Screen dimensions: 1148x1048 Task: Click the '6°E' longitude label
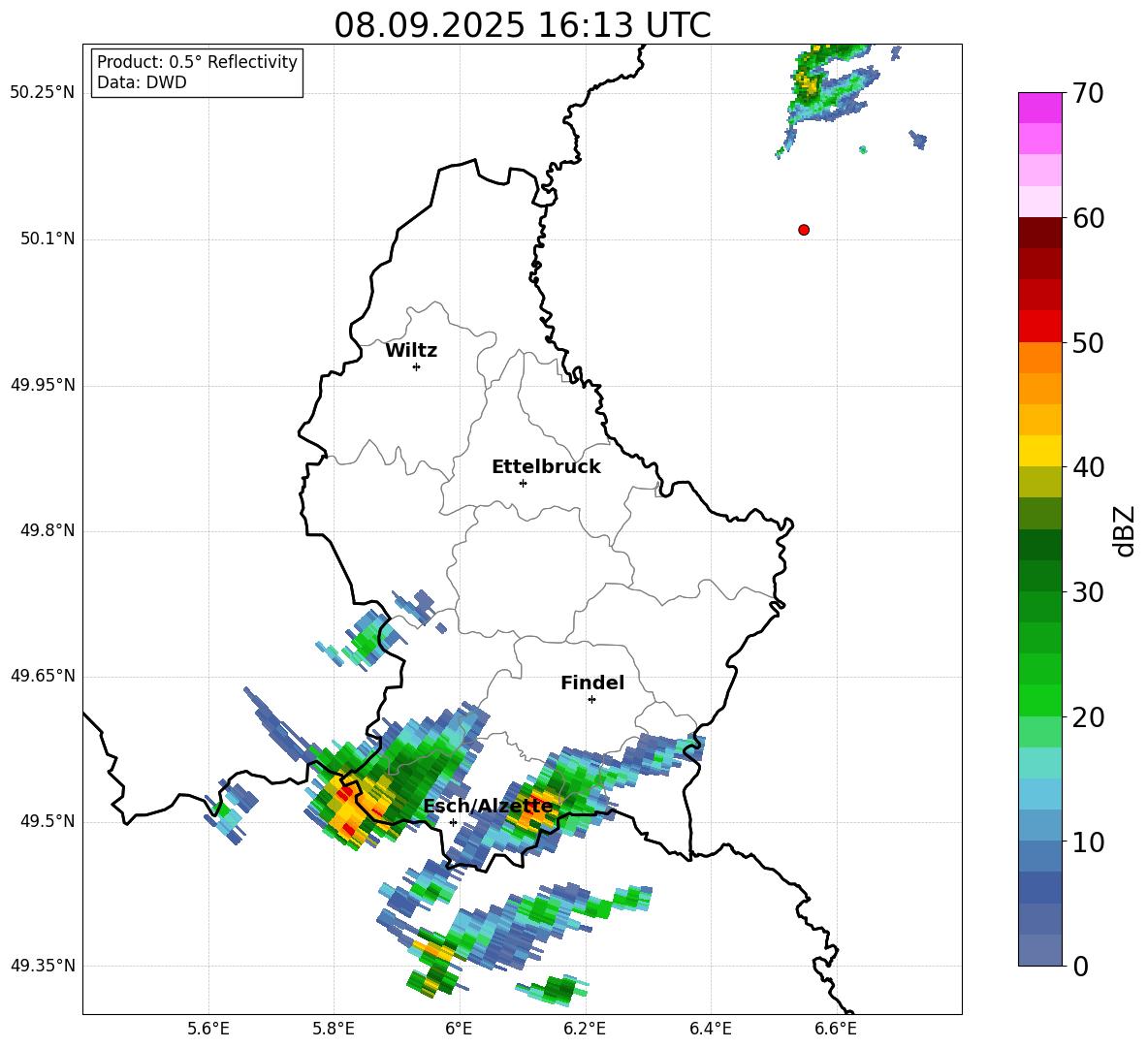459,1029
